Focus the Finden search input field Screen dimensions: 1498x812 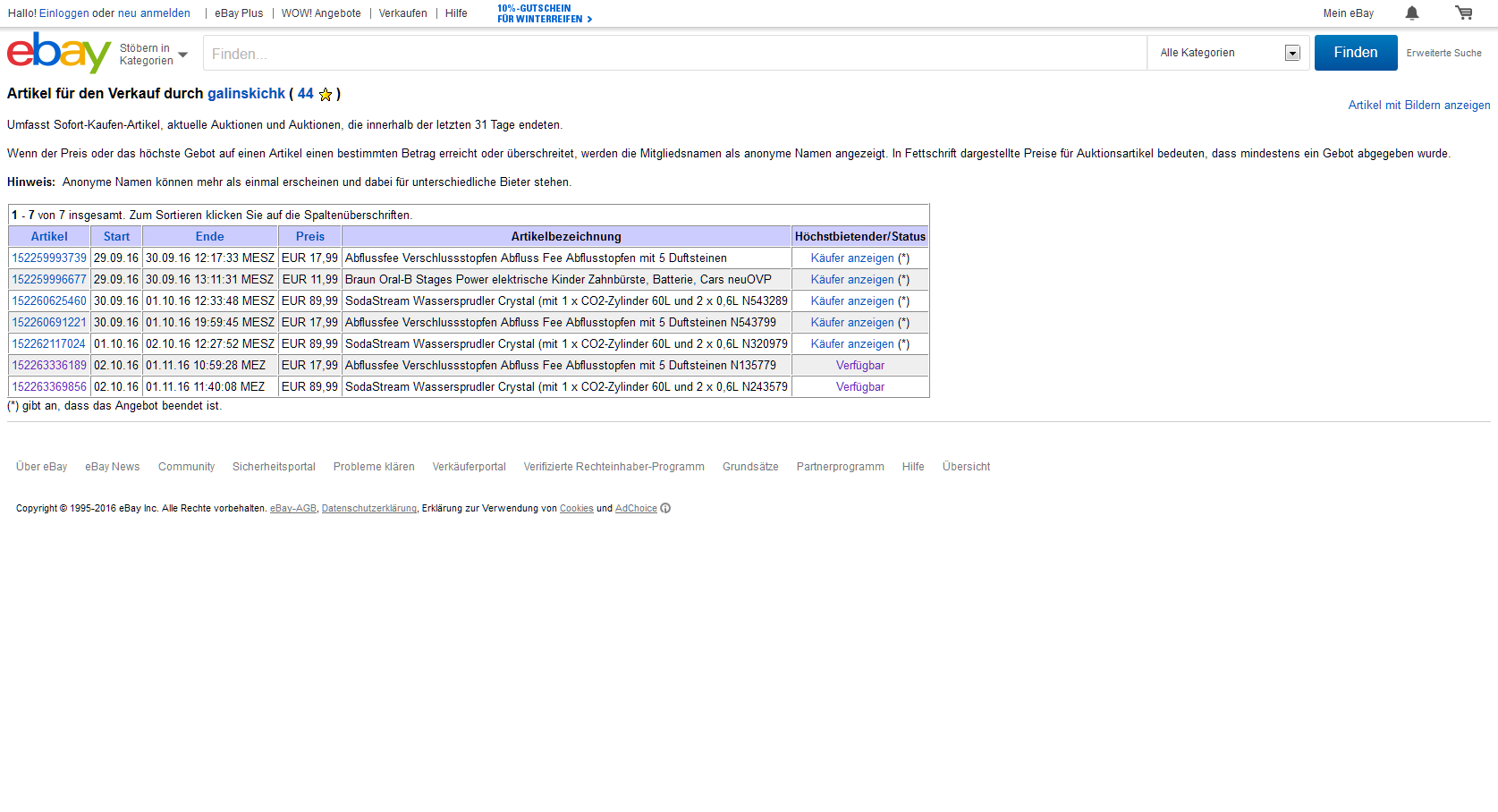675,54
